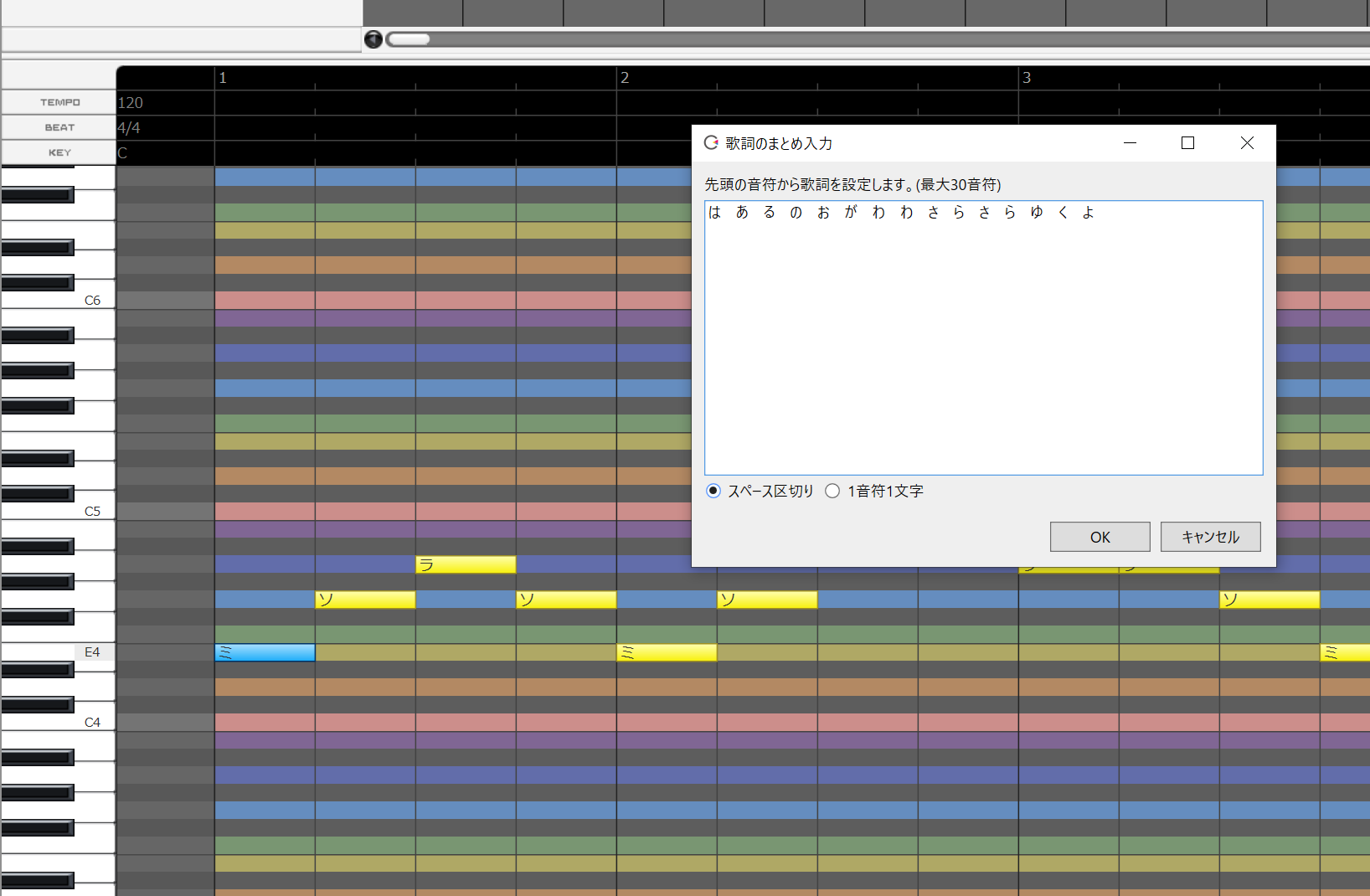This screenshot has width=1370, height=896.
Task: Click measure 2 marker on the ruler
Action: pyautogui.click(x=625, y=78)
